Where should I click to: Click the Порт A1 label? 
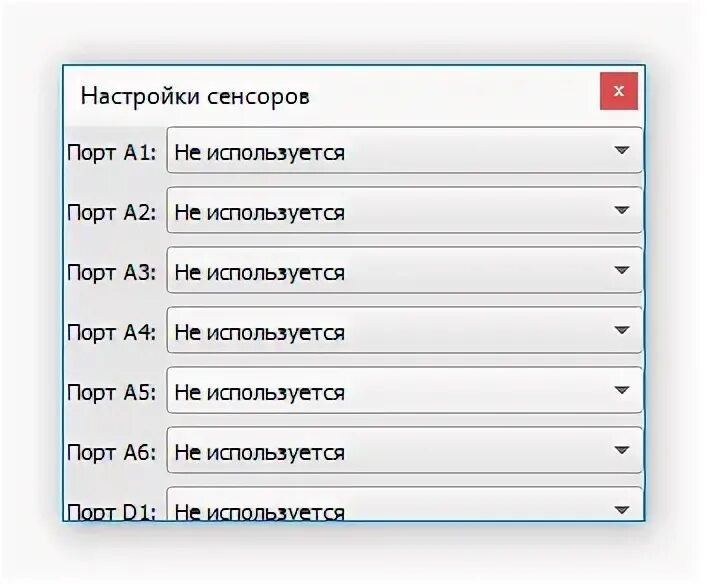[x=112, y=154]
